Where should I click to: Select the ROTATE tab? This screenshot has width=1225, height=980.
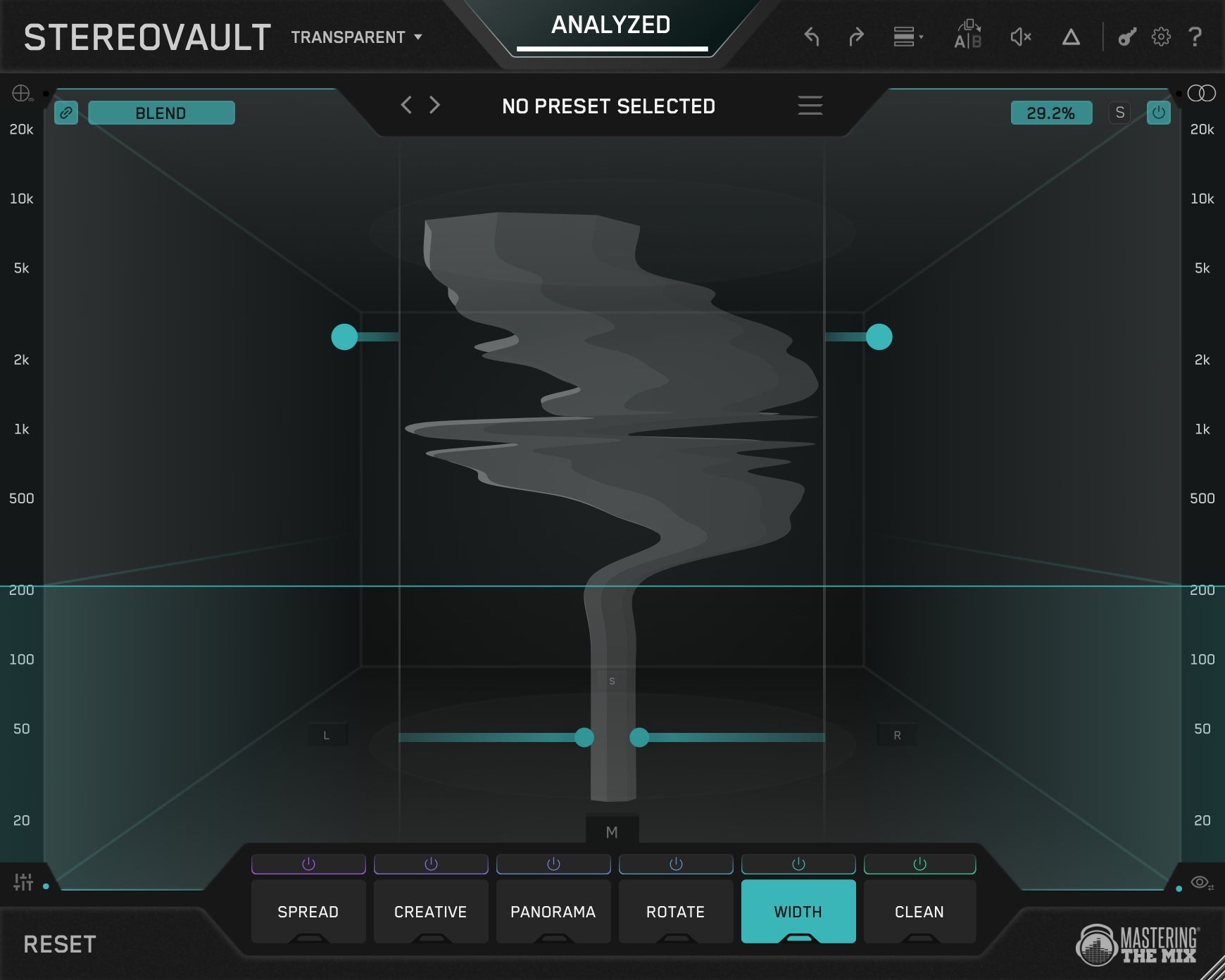(x=676, y=912)
